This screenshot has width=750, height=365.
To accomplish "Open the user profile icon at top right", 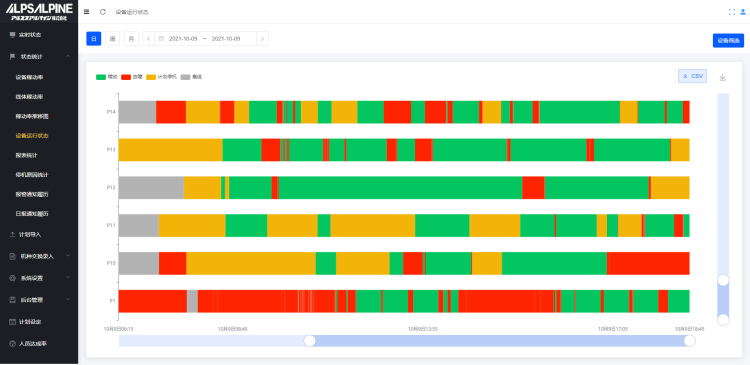I will click(743, 12).
